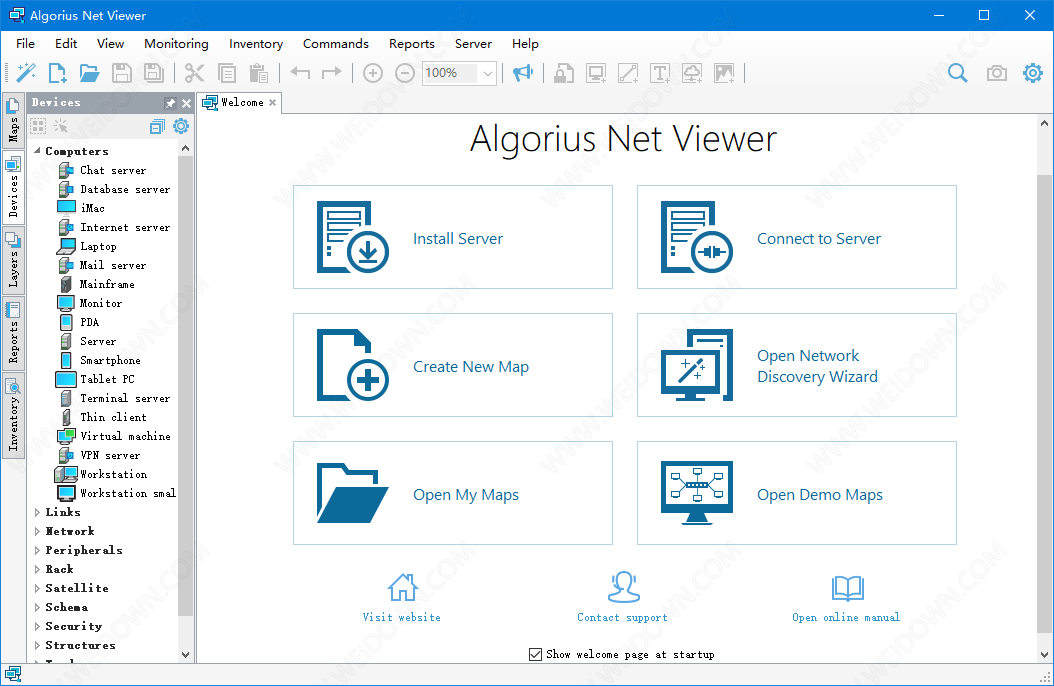This screenshot has height=686, width=1054.
Task: Redo with the right arrow icon
Action: pos(332,73)
